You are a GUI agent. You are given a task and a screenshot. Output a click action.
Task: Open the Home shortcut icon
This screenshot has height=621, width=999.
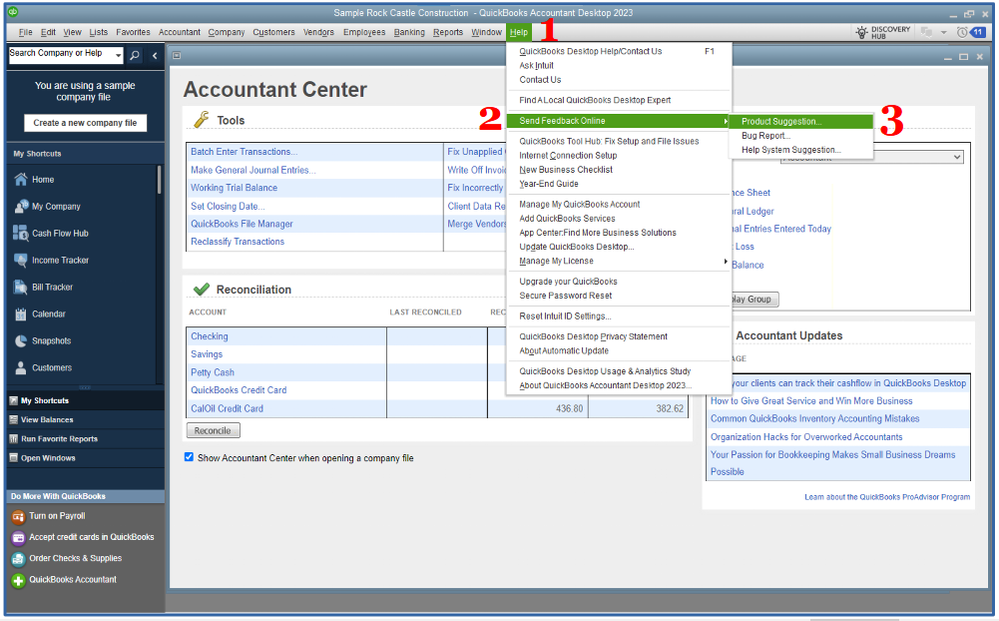point(20,180)
